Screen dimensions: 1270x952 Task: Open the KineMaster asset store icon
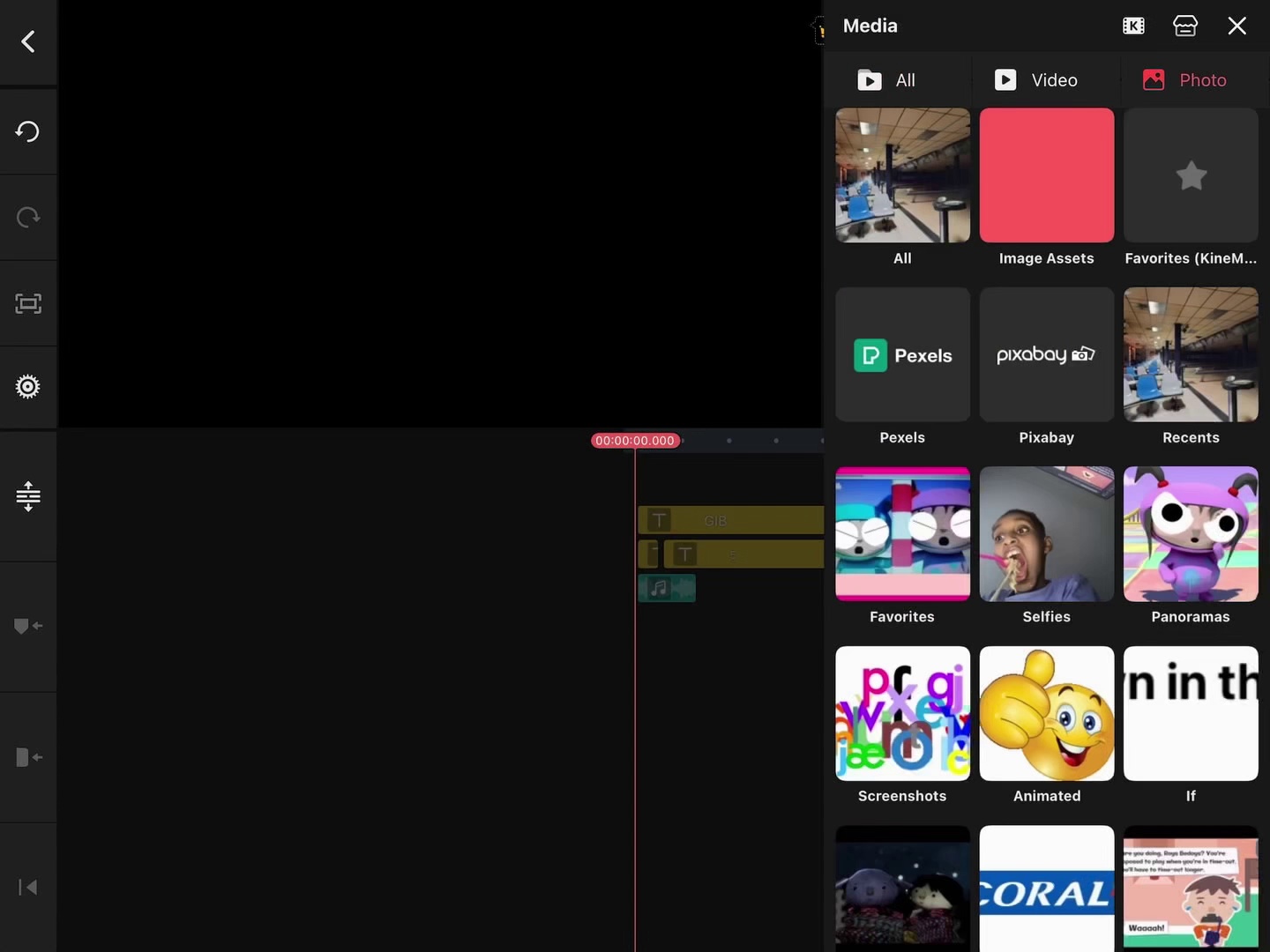1184,26
